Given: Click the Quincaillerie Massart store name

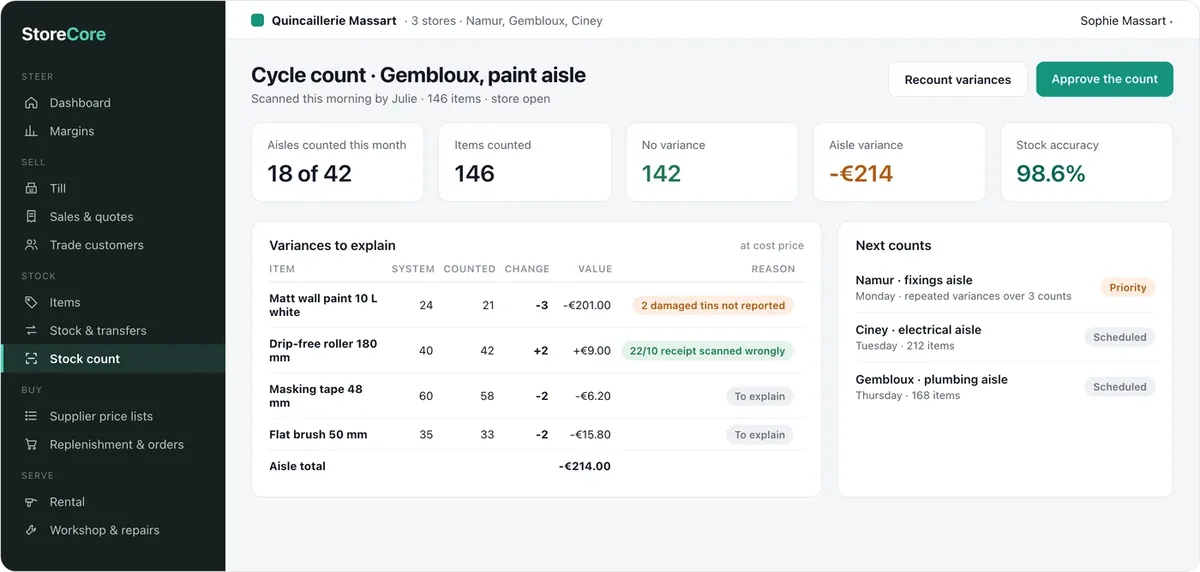Looking at the screenshot, I should point(334,20).
